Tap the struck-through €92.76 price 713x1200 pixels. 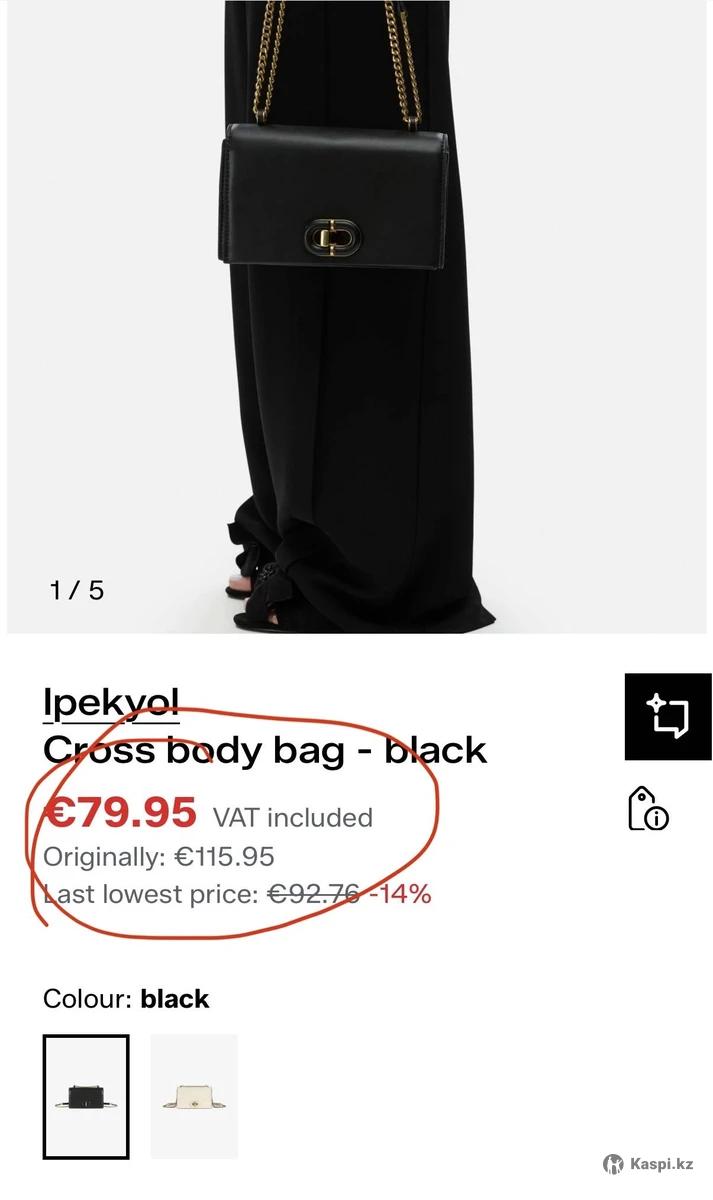(x=314, y=894)
